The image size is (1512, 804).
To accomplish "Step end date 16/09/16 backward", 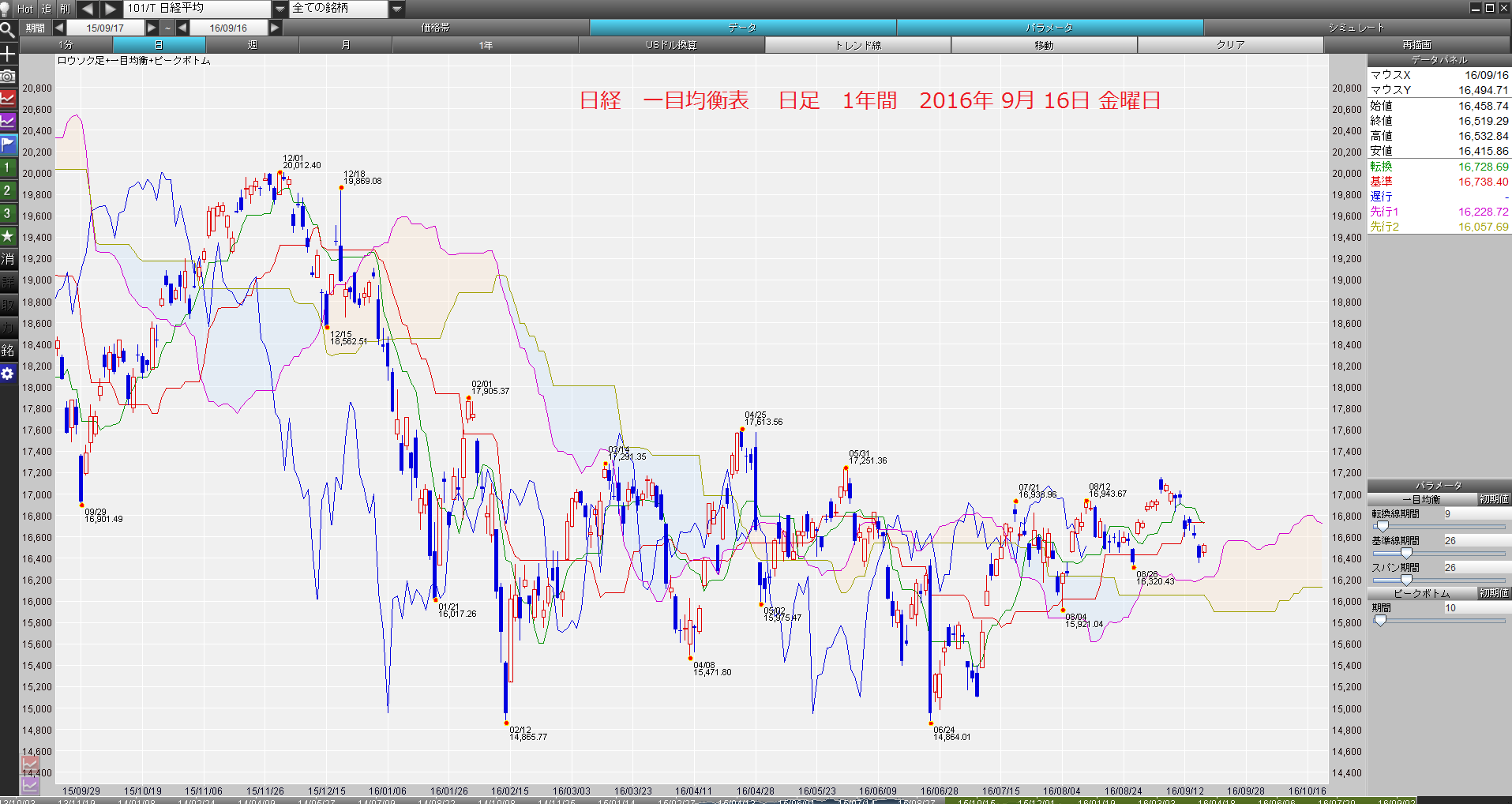I will tap(182, 28).
